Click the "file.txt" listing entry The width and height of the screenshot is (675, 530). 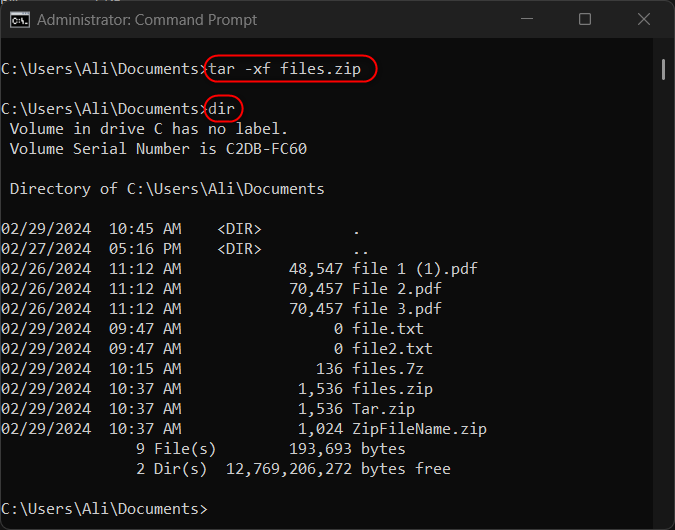pos(388,329)
